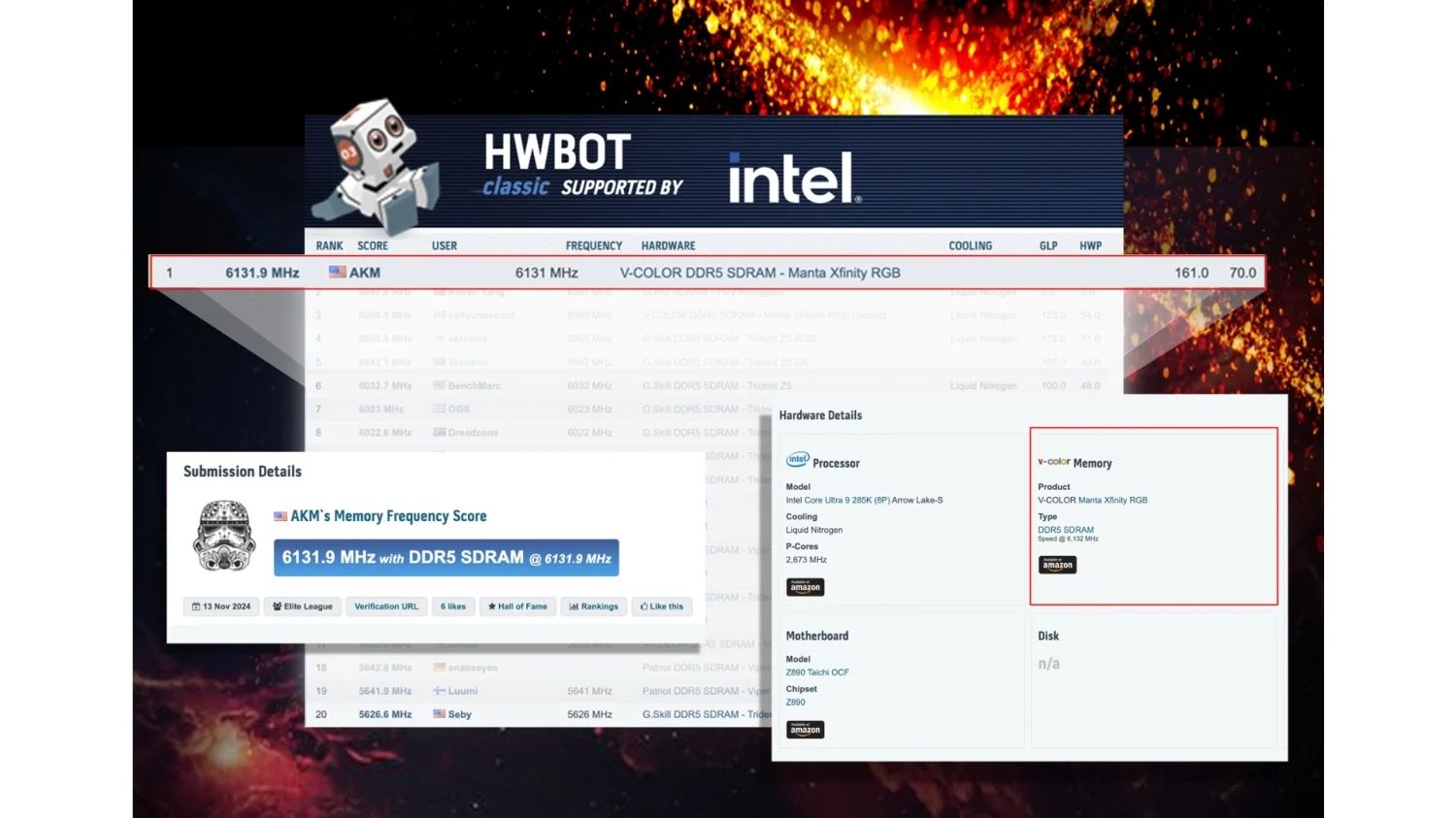
Task: Click the flag icon next to BenchMarc in row 6
Action: click(439, 385)
